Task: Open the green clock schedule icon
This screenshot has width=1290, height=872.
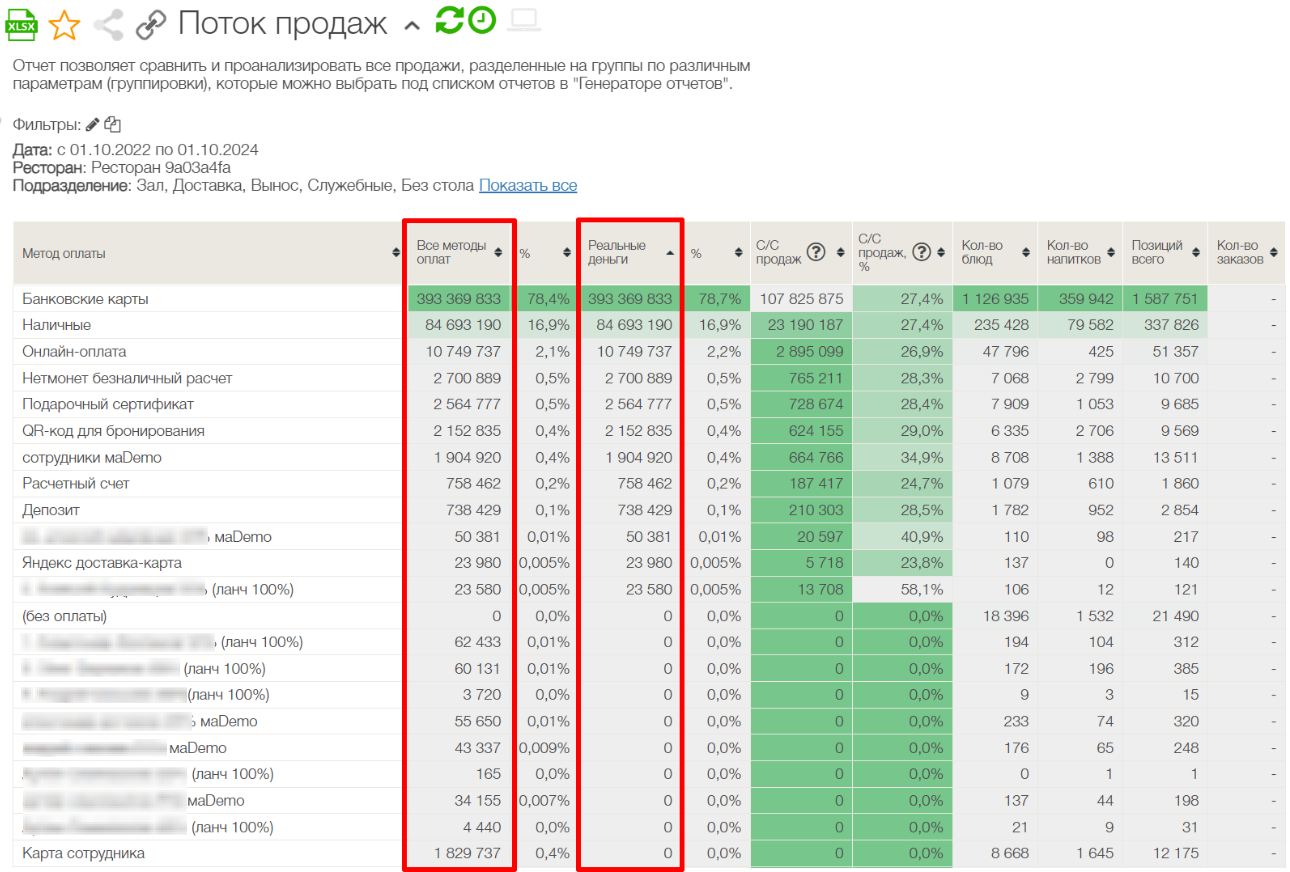Action: click(482, 21)
